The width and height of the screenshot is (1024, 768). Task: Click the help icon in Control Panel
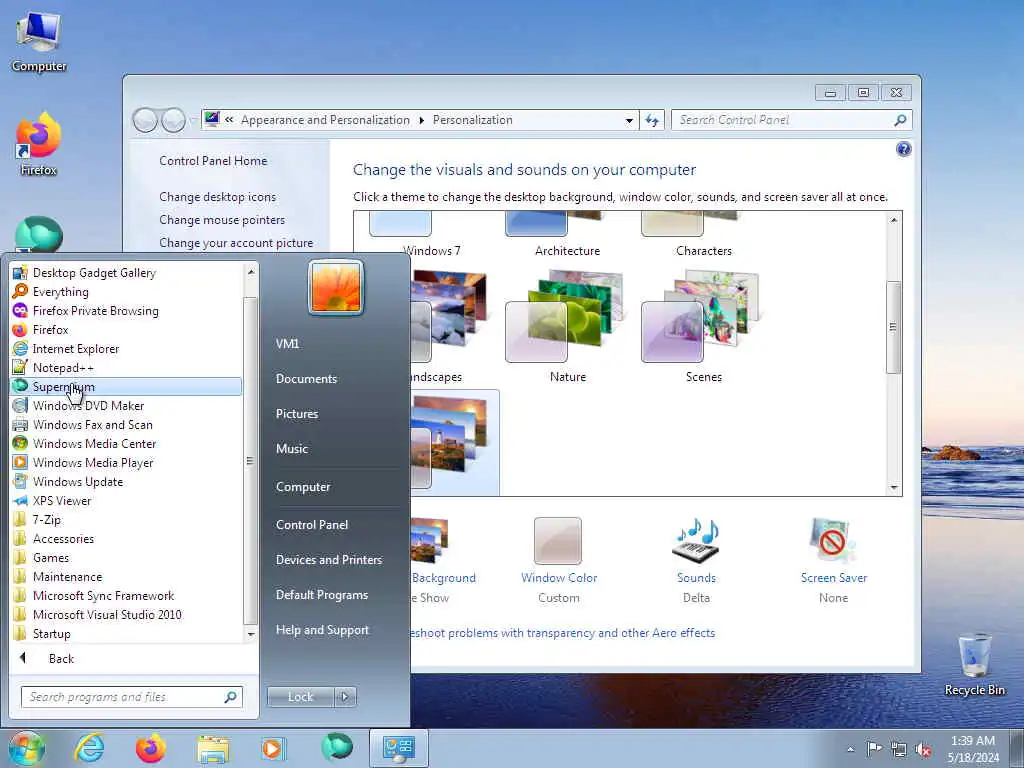(903, 150)
